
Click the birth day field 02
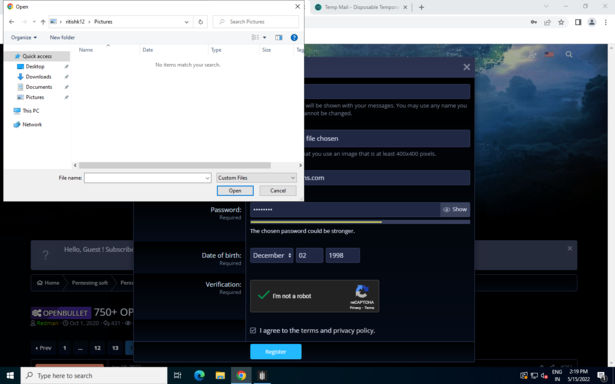tap(309, 256)
